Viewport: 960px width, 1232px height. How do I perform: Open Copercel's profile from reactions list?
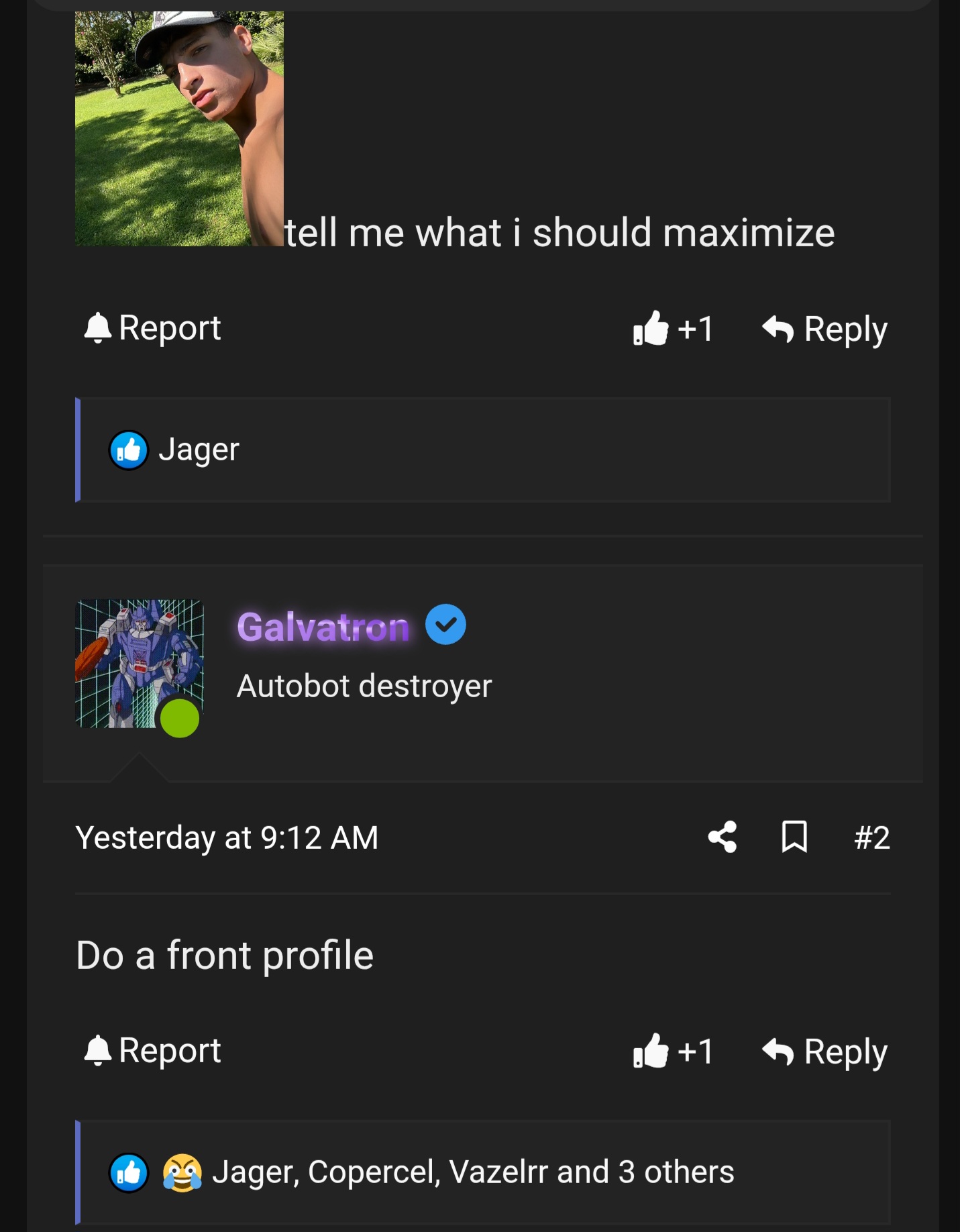(x=374, y=1173)
